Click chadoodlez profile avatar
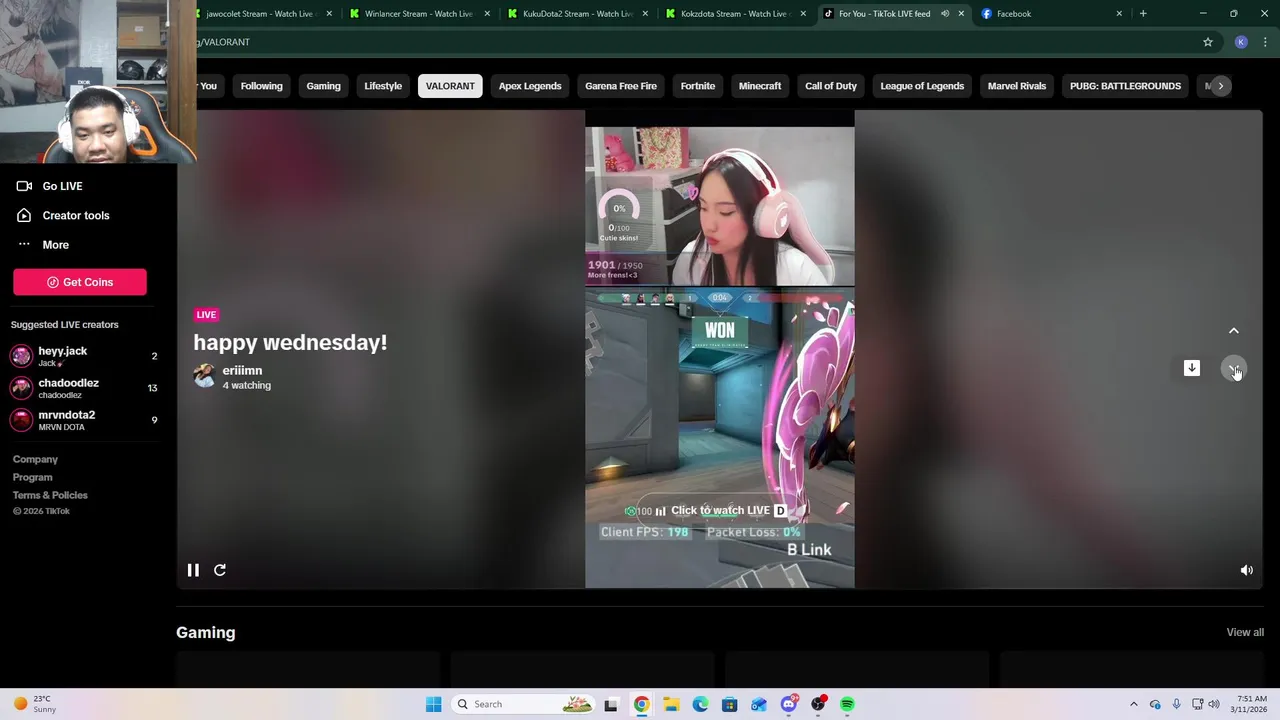The image size is (1280, 720). click(x=21, y=388)
